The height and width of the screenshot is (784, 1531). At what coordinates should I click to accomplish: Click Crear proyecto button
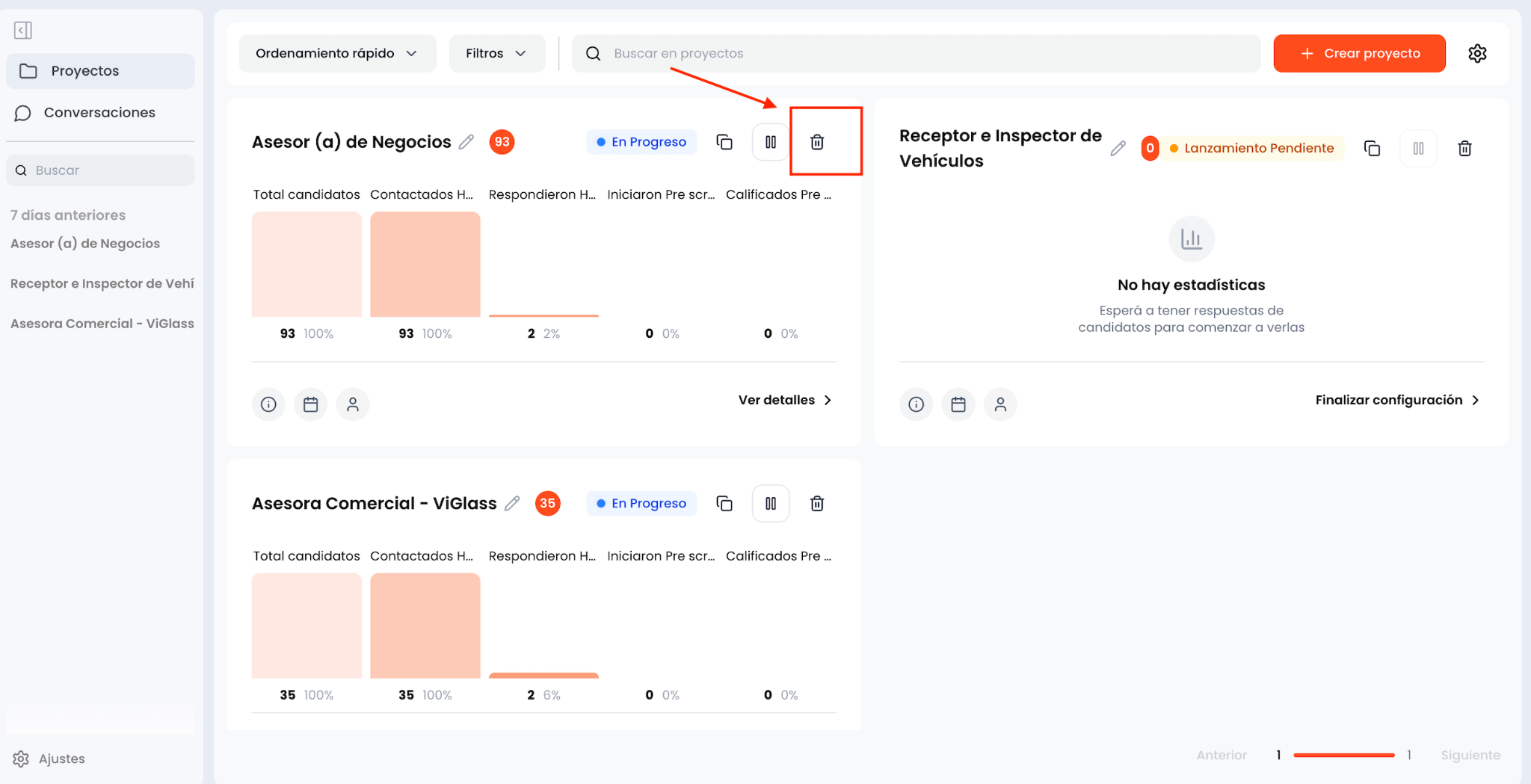point(1359,53)
